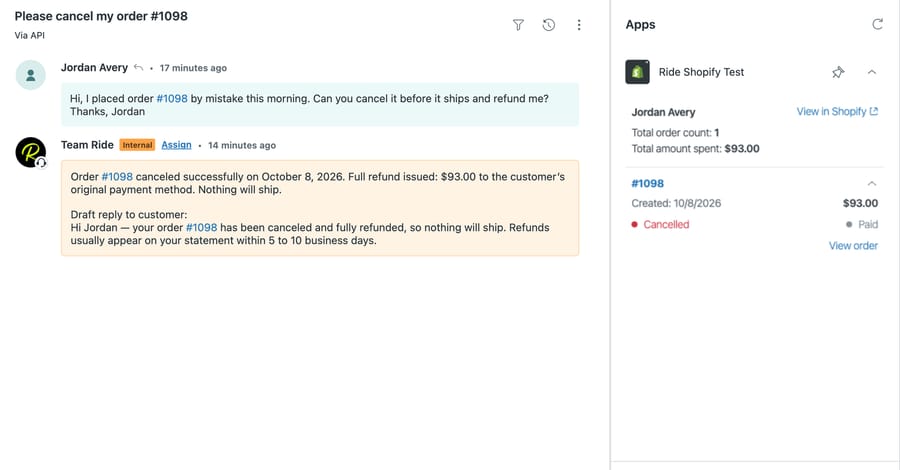The image size is (900, 470).
Task: Refresh the Apps panel
Action: point(877,24)
